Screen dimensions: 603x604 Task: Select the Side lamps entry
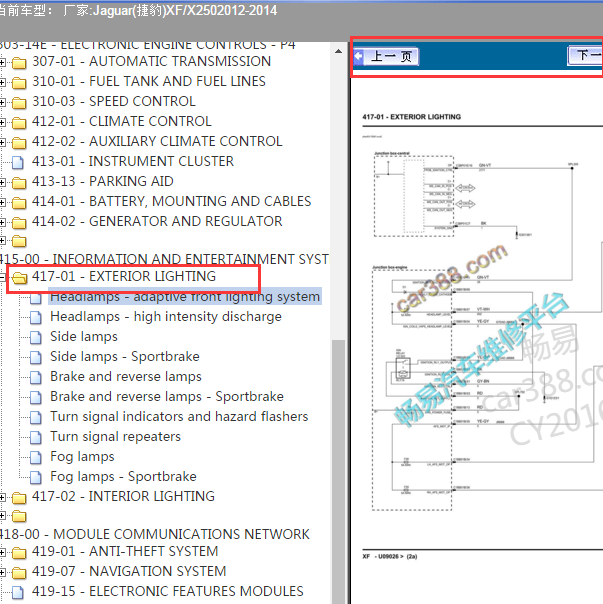coord(84,337)
